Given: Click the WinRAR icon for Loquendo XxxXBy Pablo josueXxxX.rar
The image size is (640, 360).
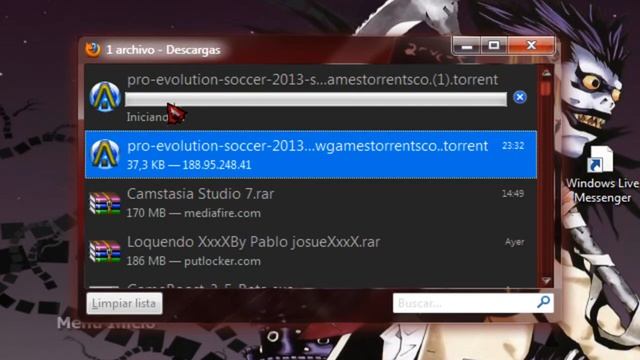Looking at the screenshot, I should pyautogui.click(x=105, y=251).
